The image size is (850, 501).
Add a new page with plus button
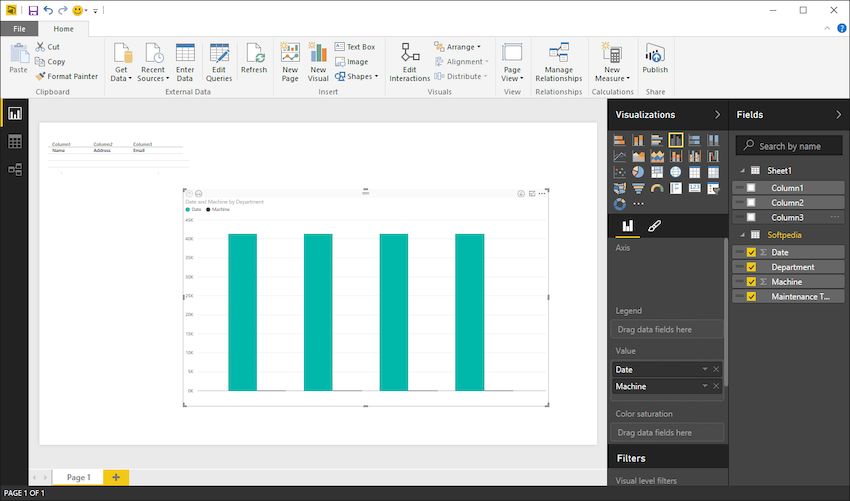[x=116, y=477]
